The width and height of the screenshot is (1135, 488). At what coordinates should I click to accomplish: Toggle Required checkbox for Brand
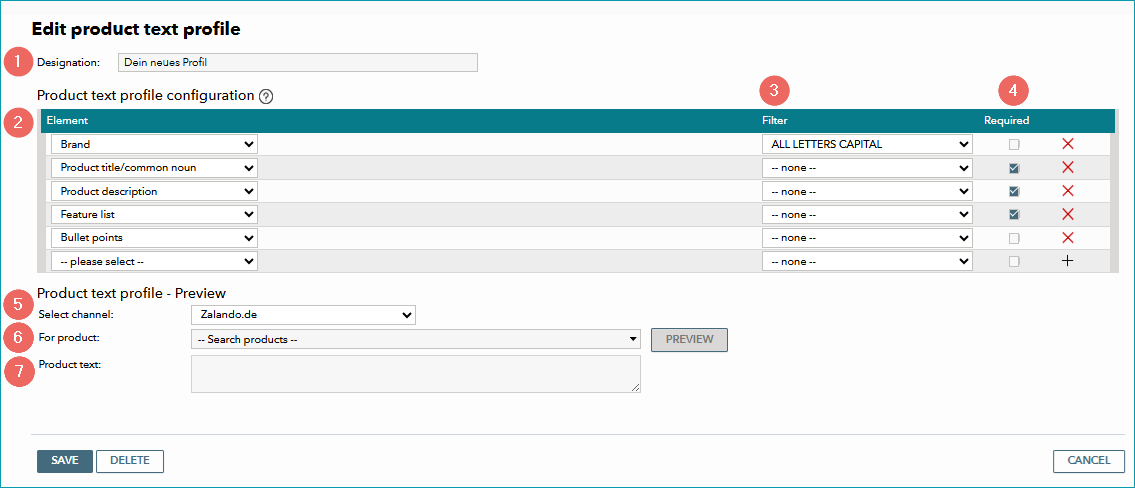pyautogui.click(x=1014, y=144)
